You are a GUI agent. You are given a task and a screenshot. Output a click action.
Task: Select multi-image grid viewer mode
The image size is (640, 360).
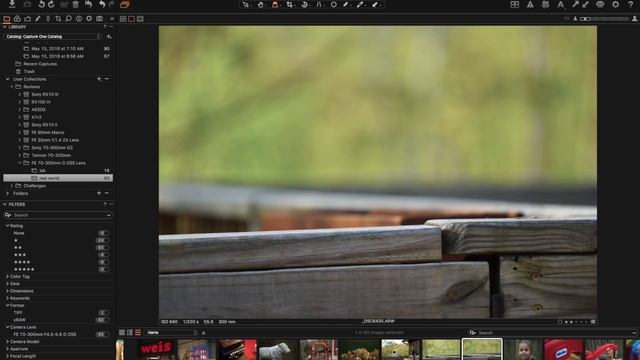pos(123,19)
